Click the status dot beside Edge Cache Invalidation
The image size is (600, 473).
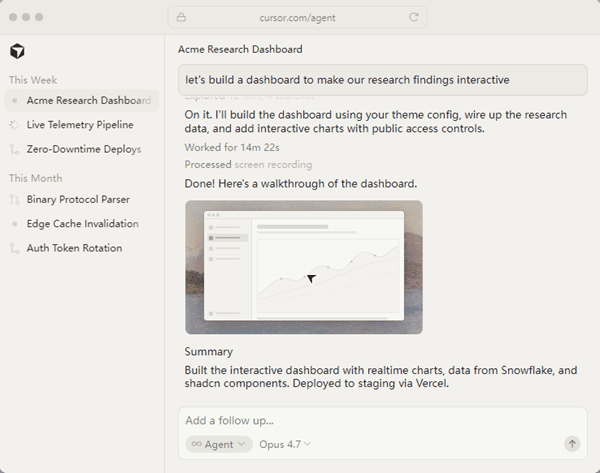click(x=15, y=224)
